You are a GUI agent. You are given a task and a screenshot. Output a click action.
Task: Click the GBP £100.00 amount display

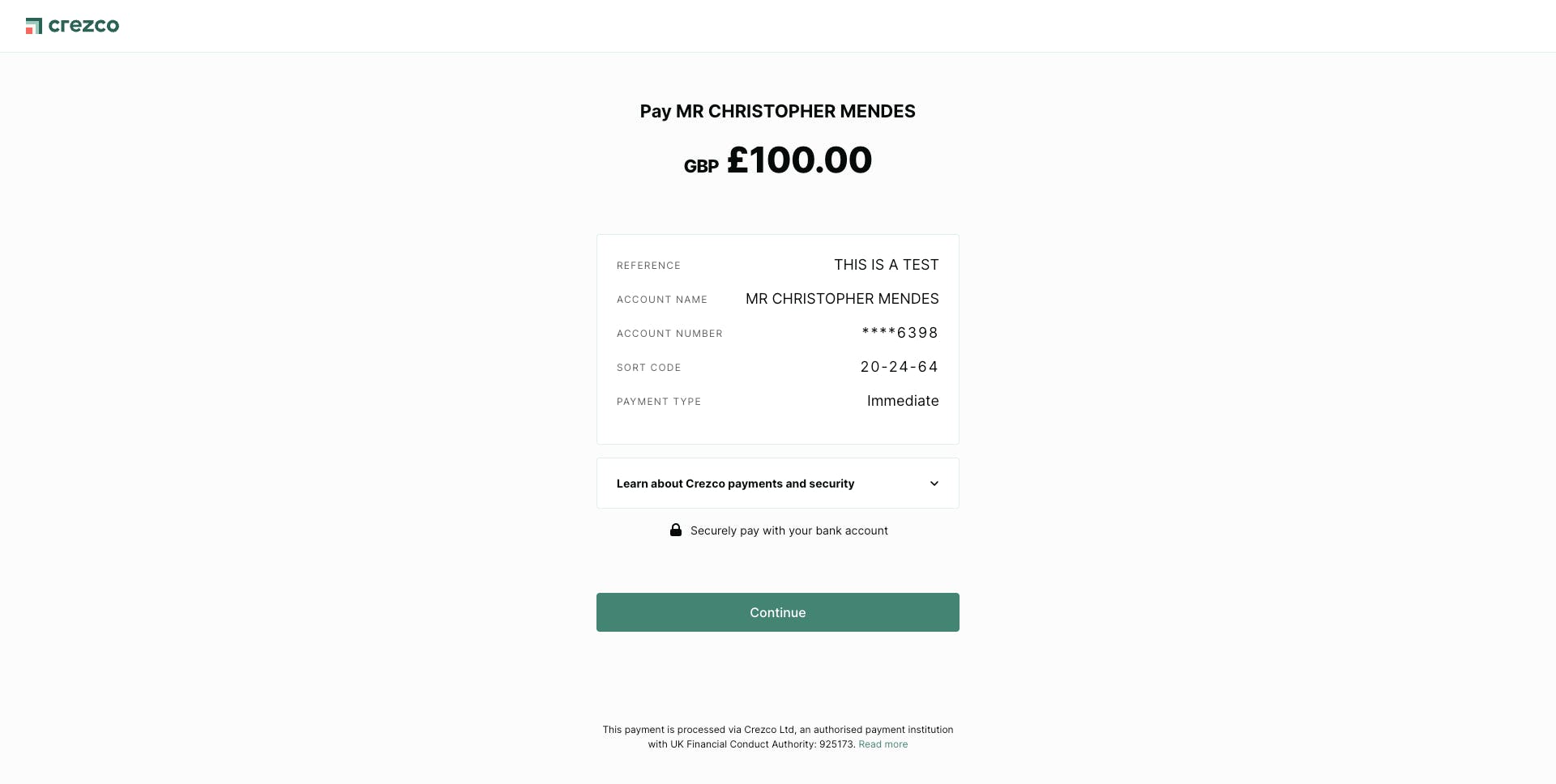pos(777,160)
